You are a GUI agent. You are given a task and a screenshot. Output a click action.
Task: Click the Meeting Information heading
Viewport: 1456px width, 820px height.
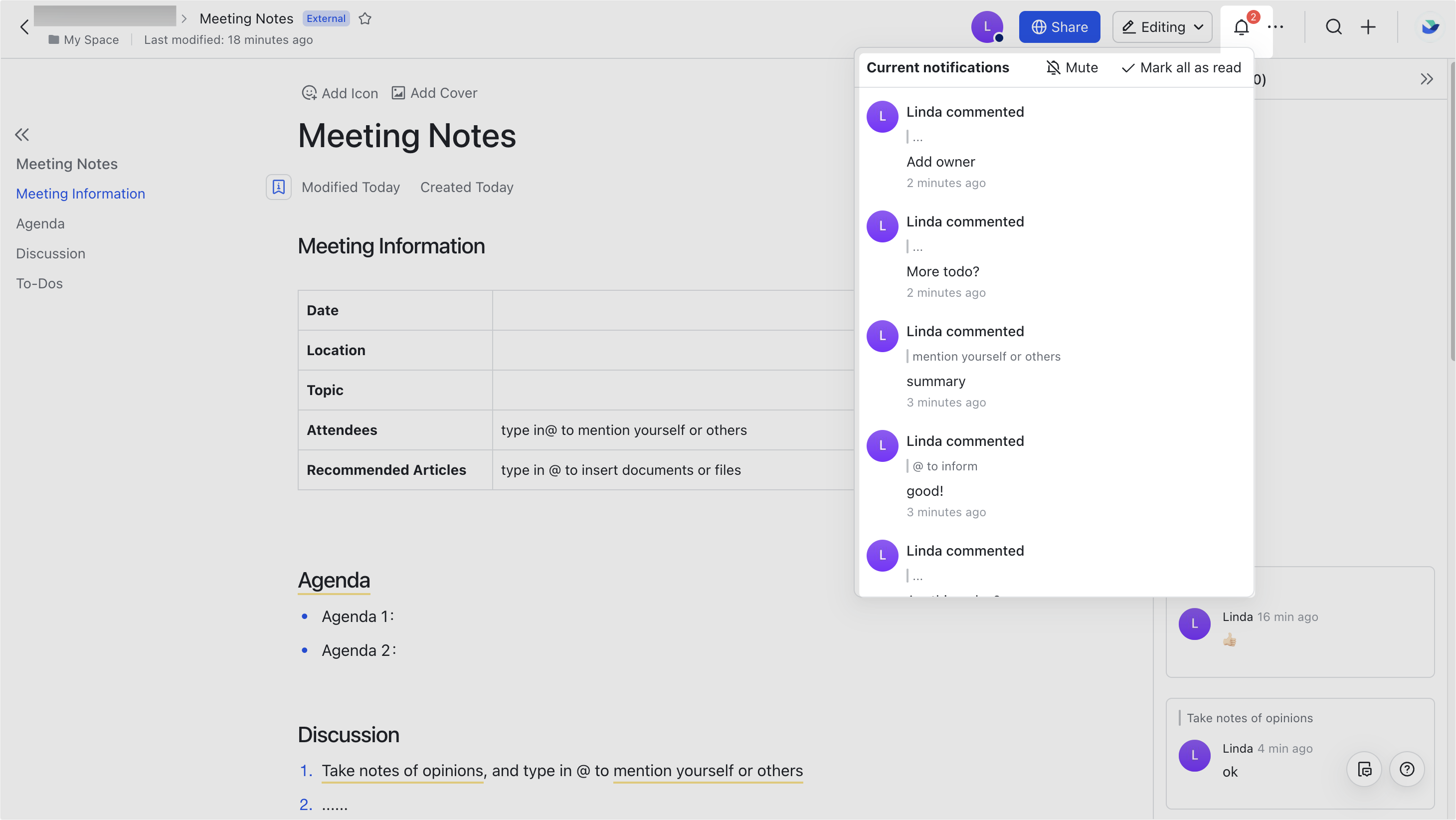(x=391, y=246)
